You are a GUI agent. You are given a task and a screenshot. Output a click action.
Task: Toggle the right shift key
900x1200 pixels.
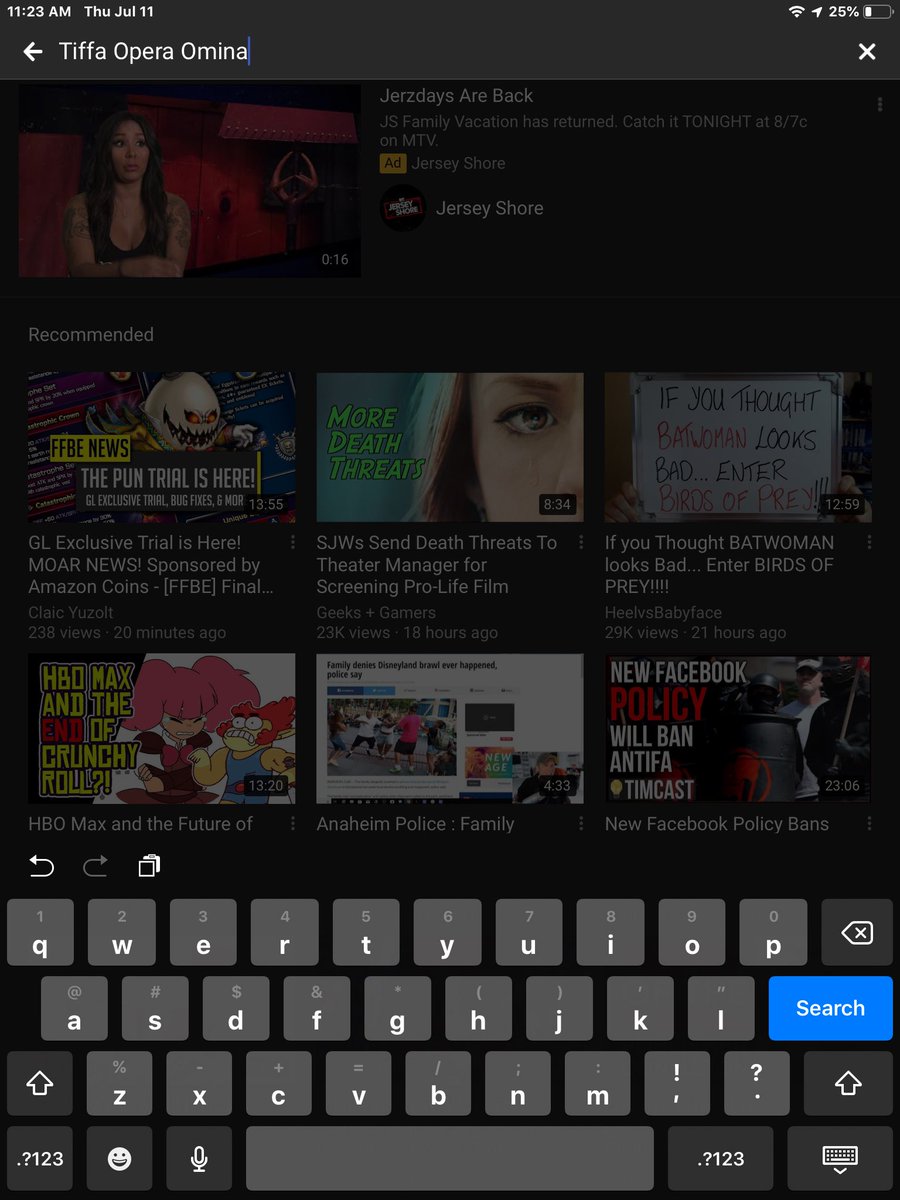[847, 1083]
